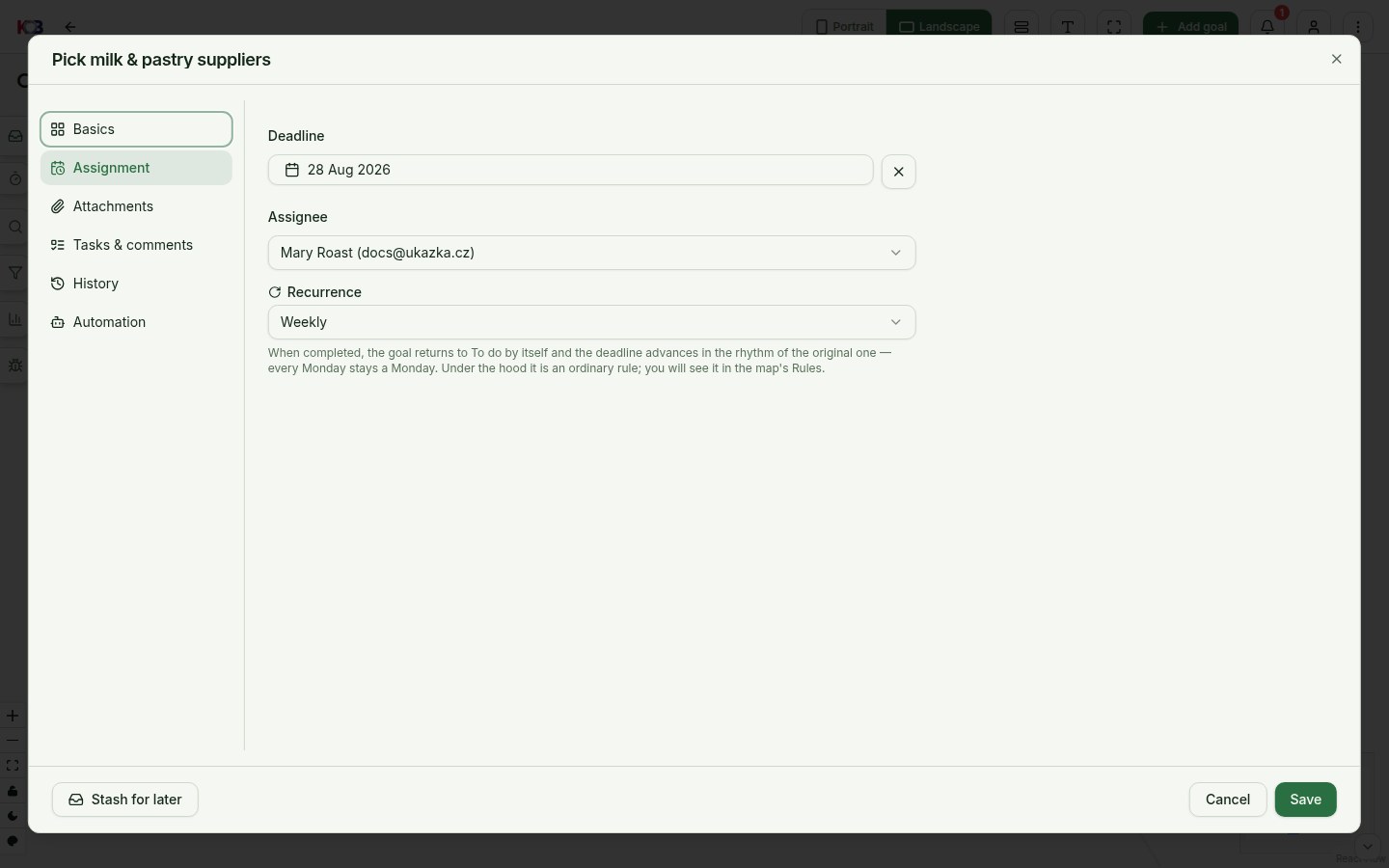
Task: Click the K3 logo in the background header
Action: point(30,27)
